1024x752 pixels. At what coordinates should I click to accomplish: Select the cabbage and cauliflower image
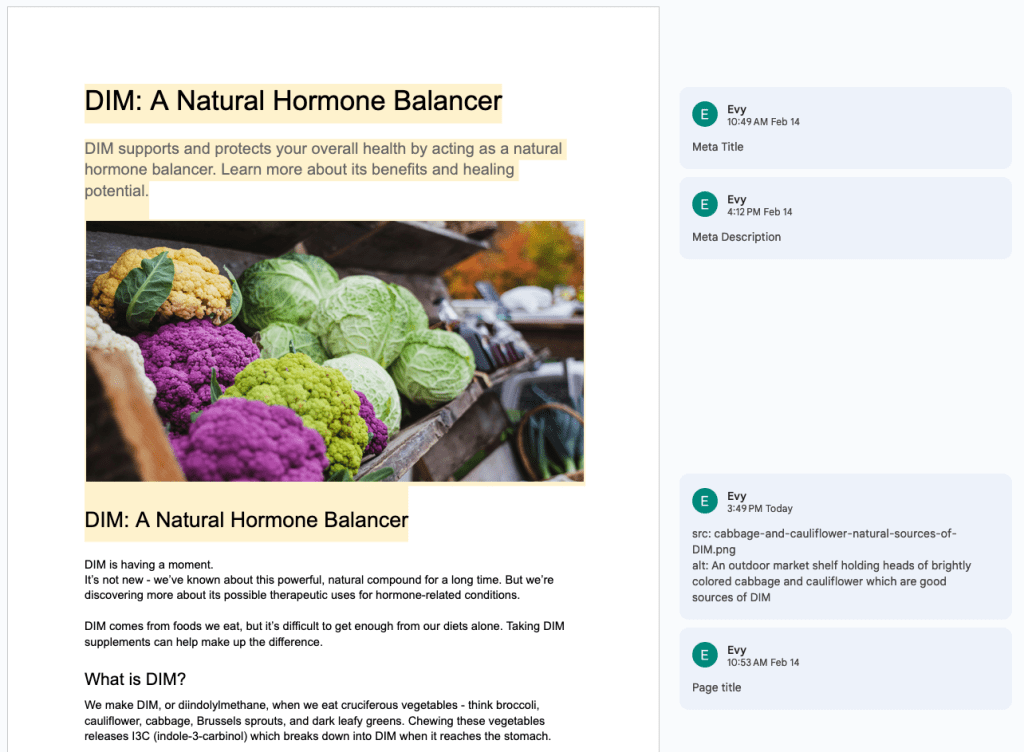click(x=335, y=351)
